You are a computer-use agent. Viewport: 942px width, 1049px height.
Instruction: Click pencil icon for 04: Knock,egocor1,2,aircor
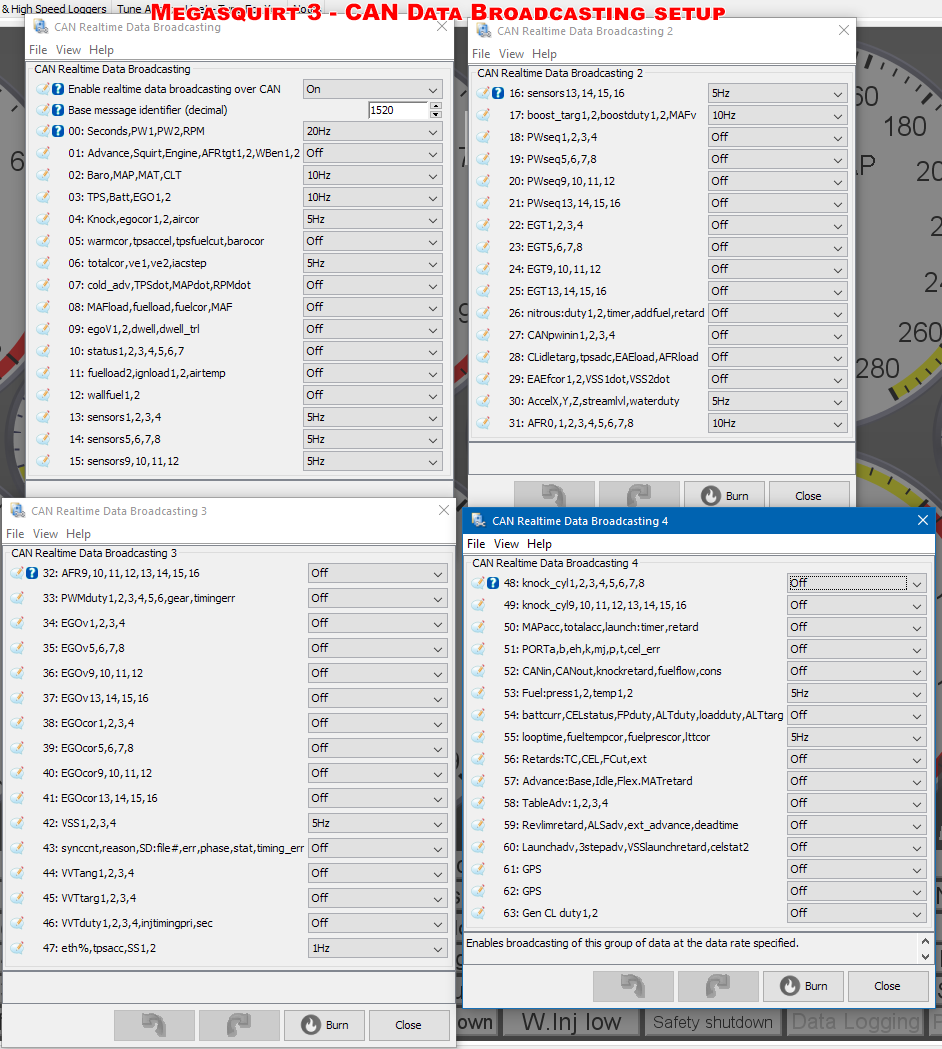point(43,219)
